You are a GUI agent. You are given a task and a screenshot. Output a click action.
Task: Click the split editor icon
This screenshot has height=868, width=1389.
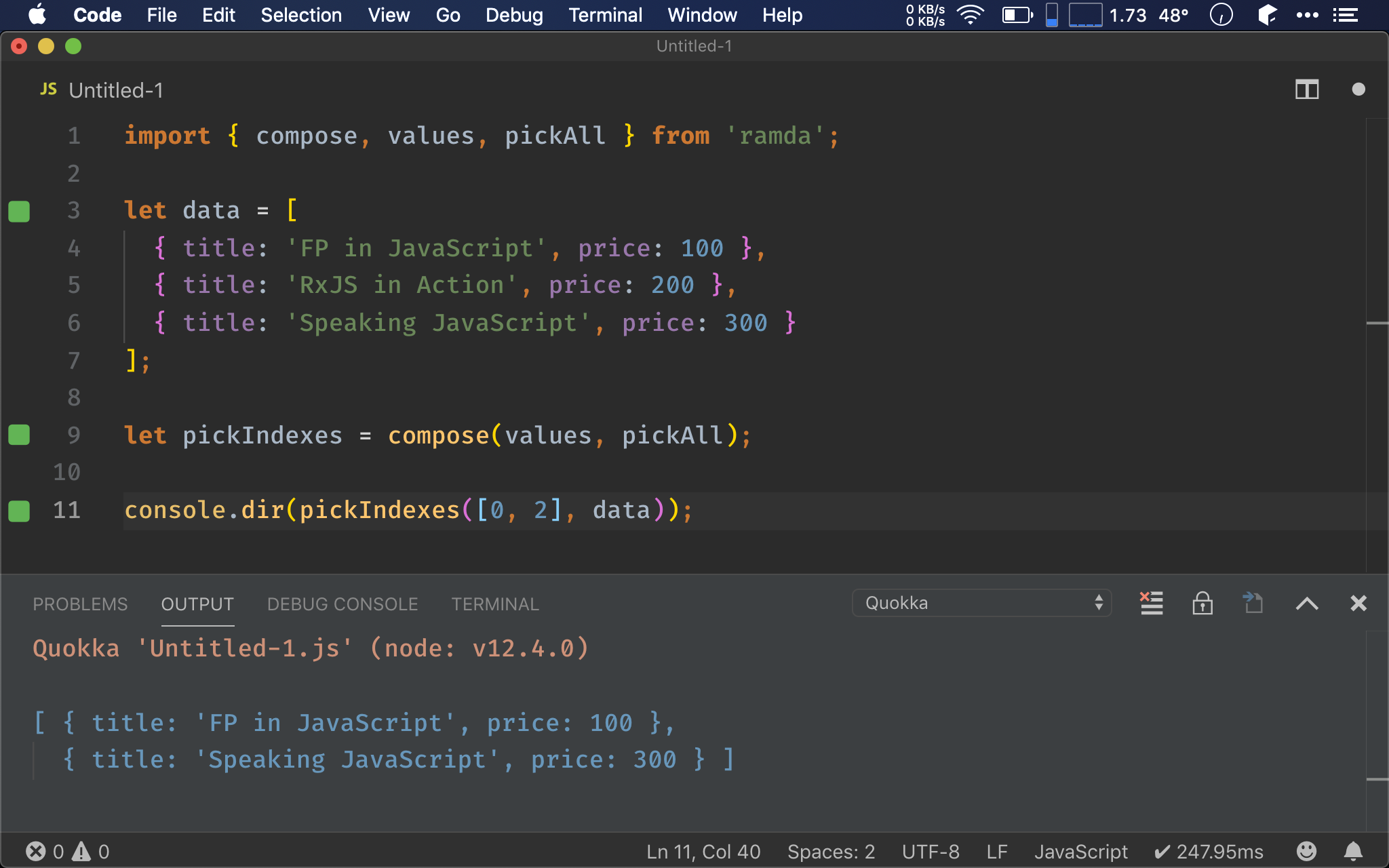tap(1307, 89)
